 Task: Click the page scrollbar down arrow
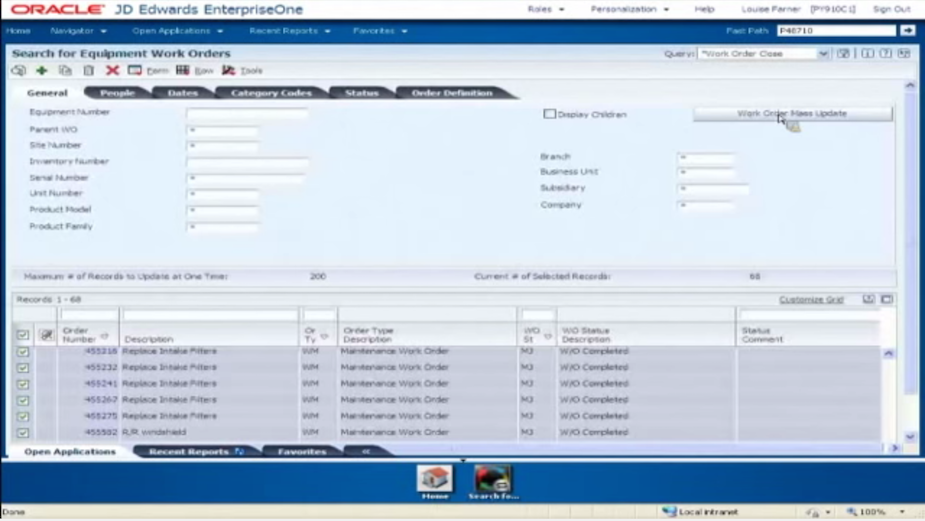pyautogui.click(x=910, y=437)
